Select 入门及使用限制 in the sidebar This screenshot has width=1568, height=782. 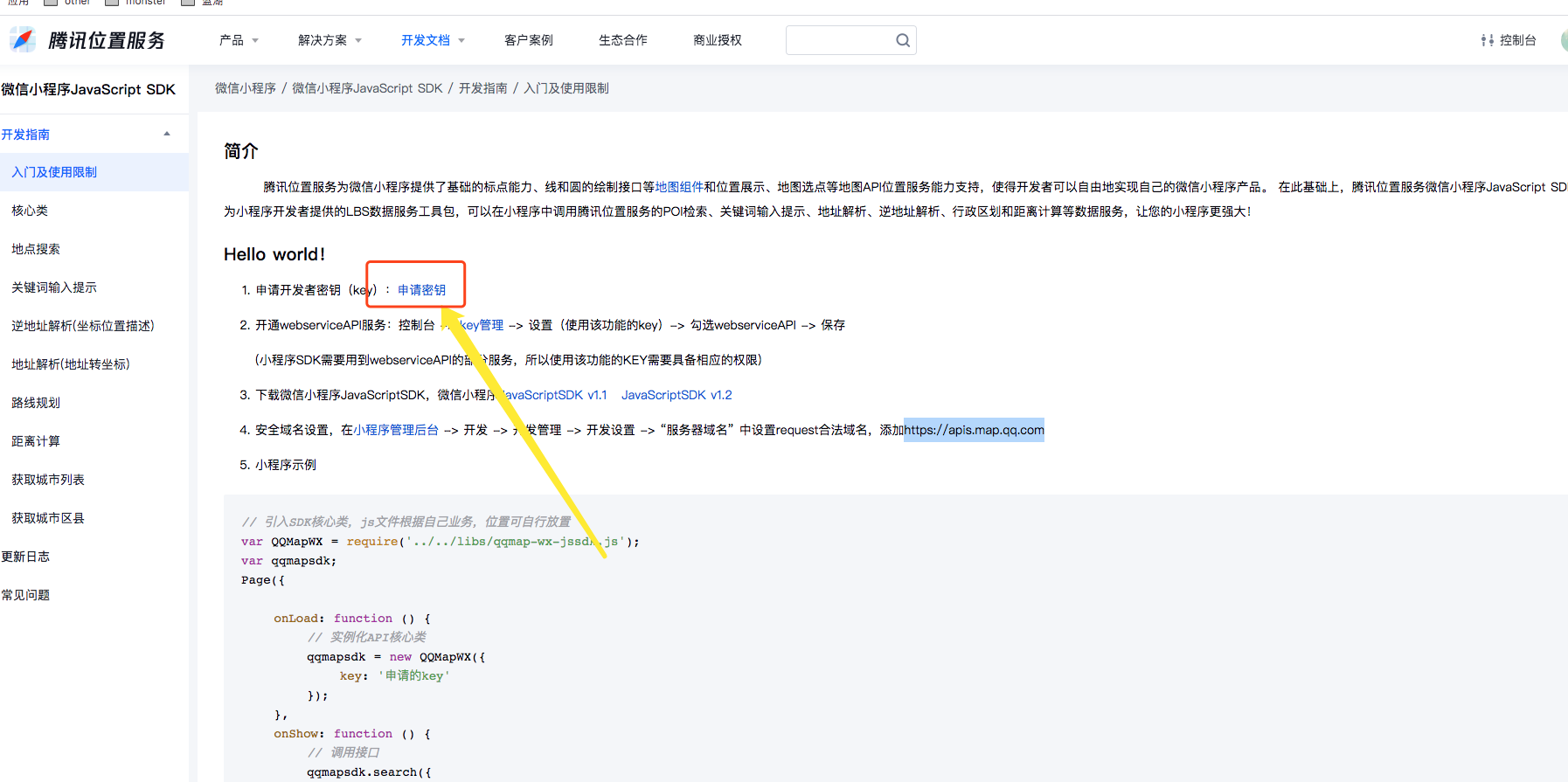point(94,172)
